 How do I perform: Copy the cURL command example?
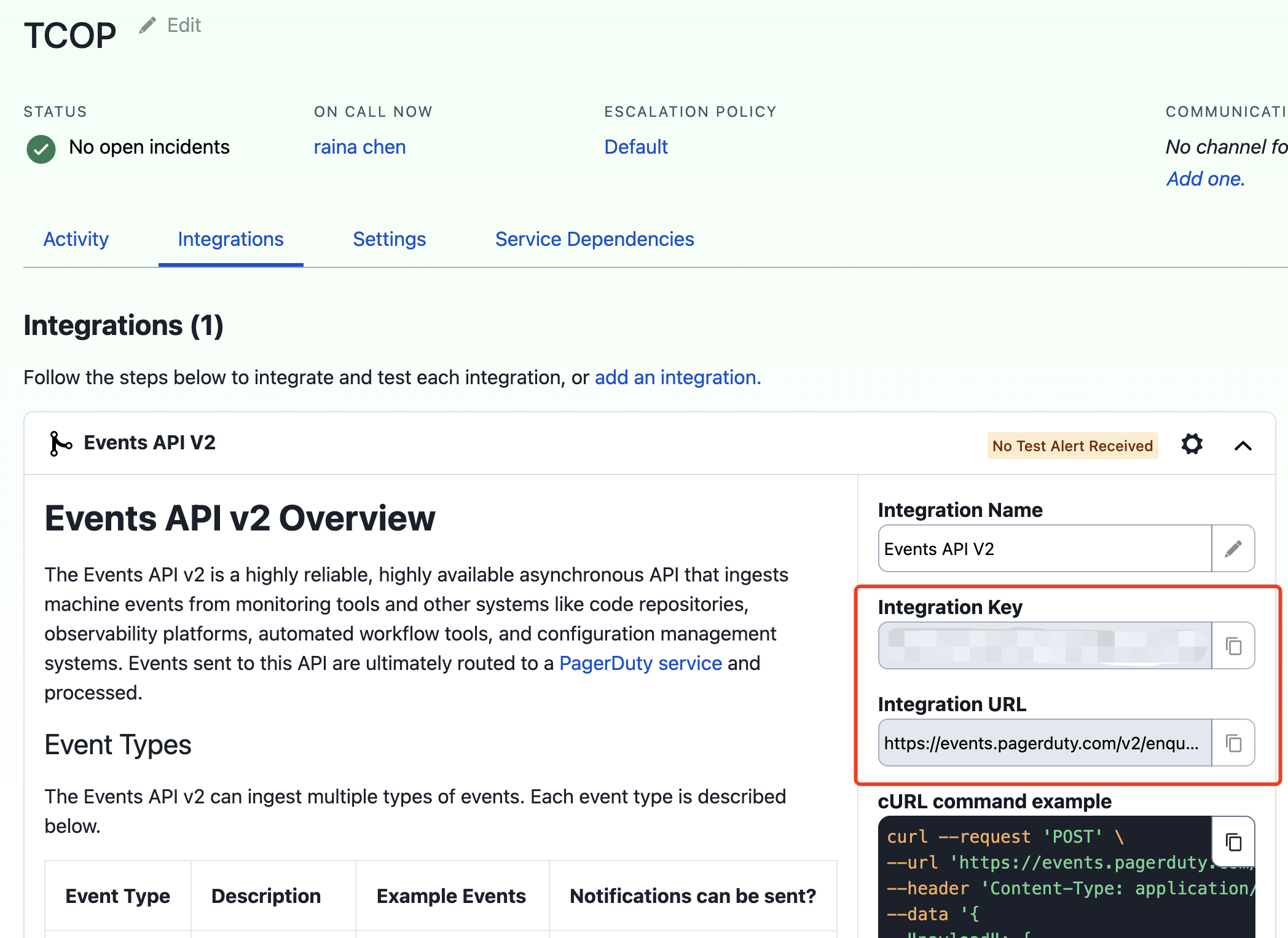(1233, 841)
